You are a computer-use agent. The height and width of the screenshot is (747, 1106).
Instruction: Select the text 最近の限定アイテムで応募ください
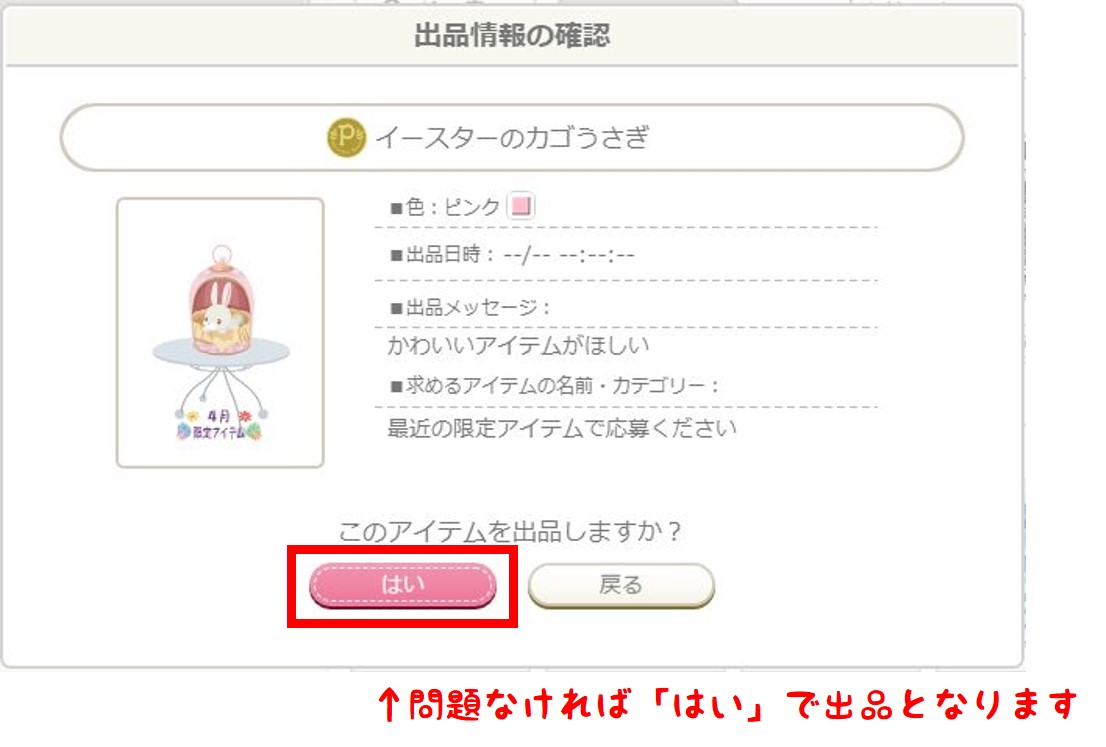[x=562, y=427]
